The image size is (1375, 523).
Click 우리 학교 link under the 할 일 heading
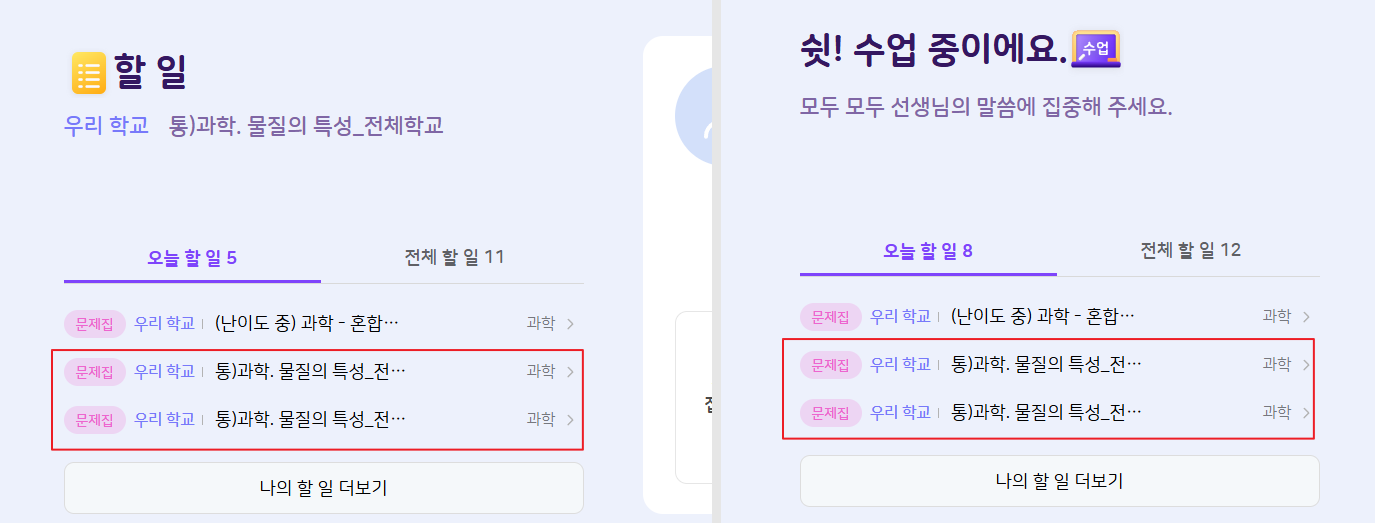point(105,125)
